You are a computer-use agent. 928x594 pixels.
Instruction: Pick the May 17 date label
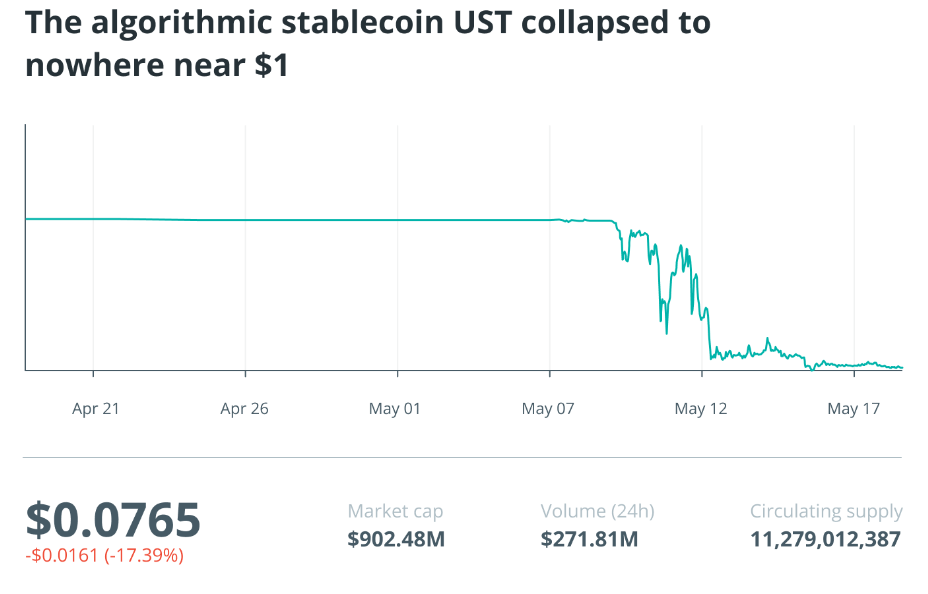(x=853, y=409)
